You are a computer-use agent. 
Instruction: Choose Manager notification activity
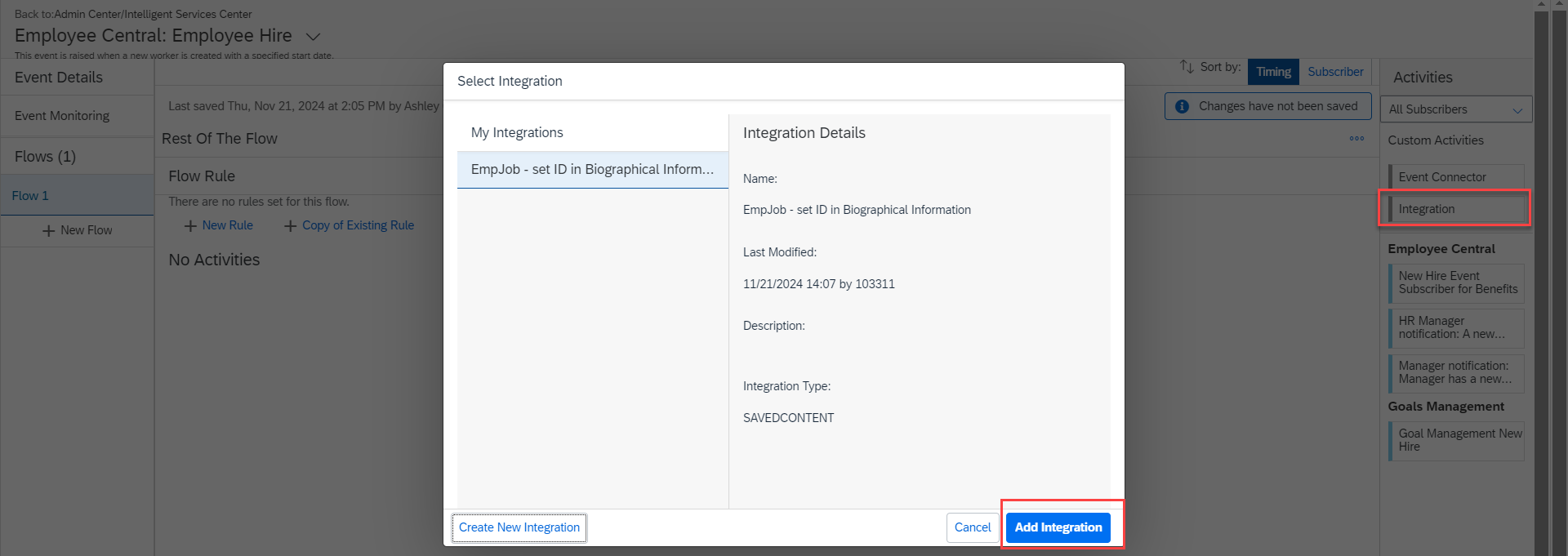(1455, 372)
